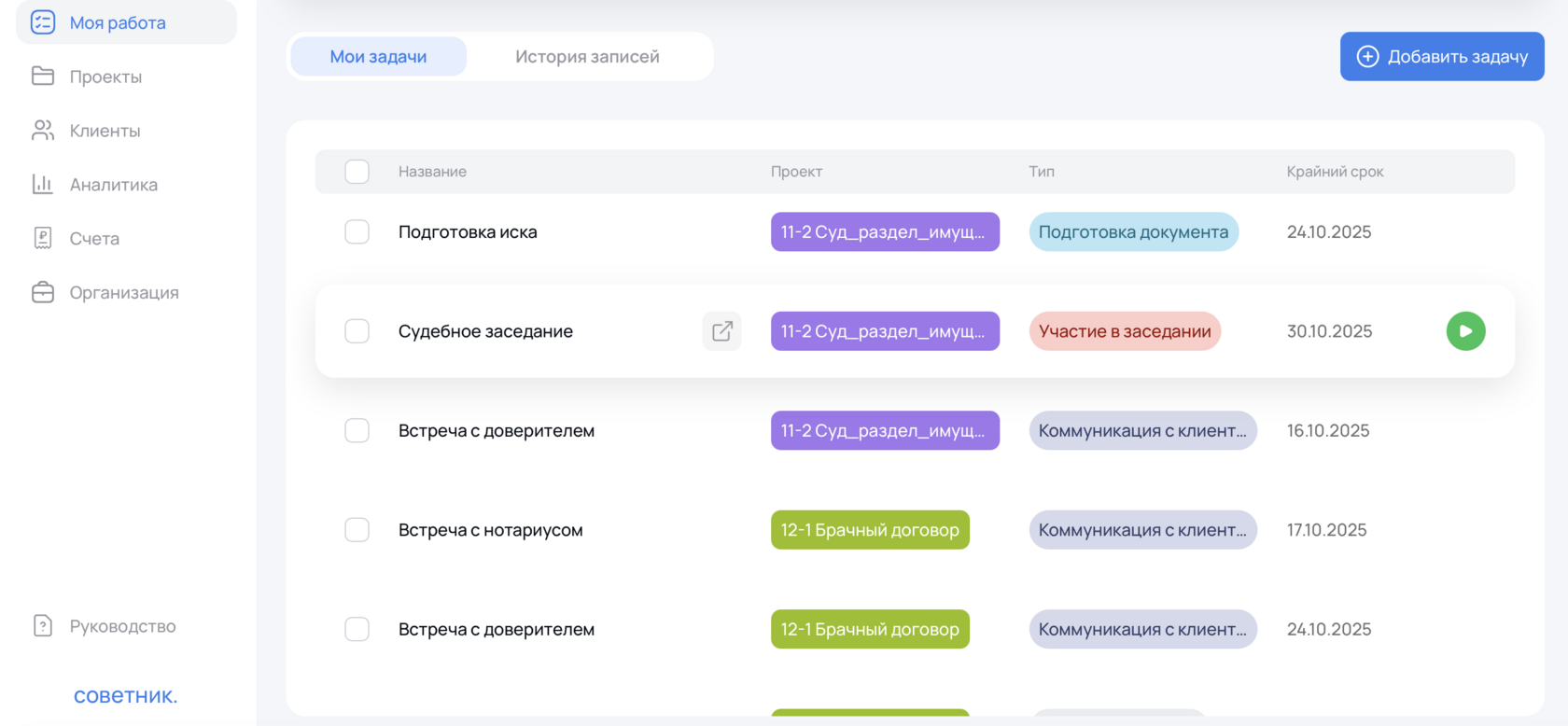This screenshot has height=726, width=1568.
Task: Click the Проекты folder icon
Action: coord(43,77)
